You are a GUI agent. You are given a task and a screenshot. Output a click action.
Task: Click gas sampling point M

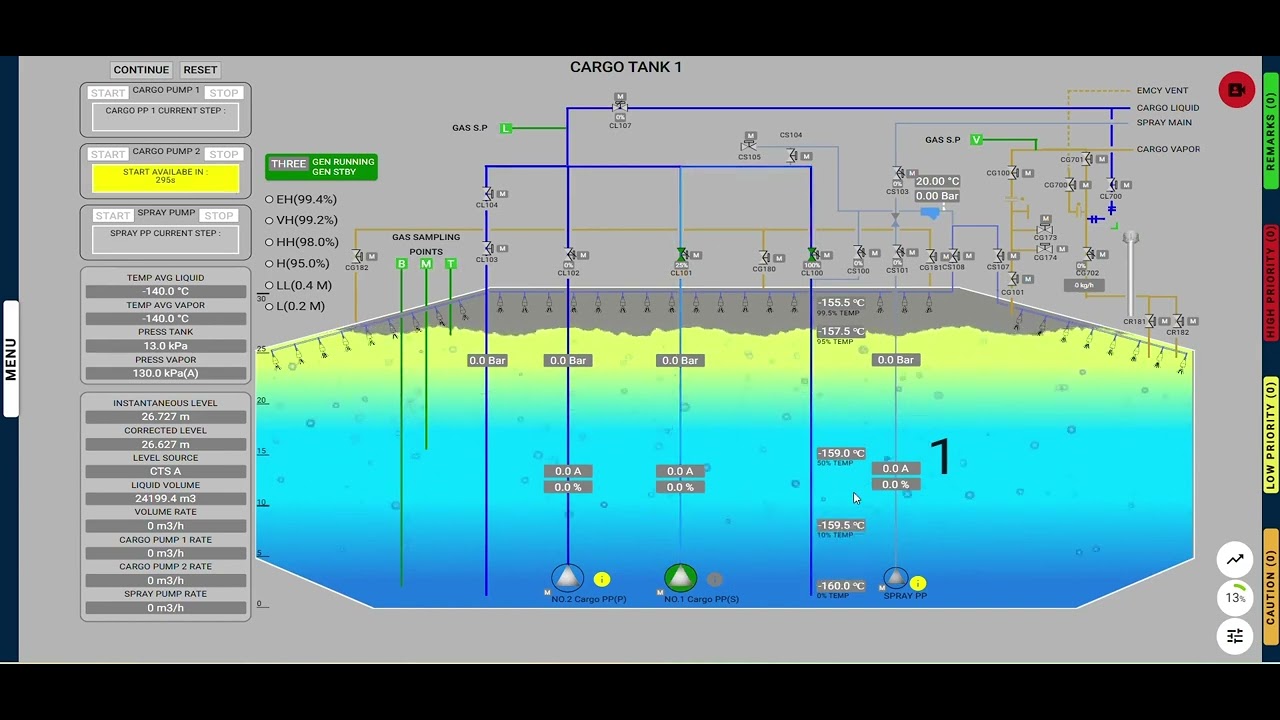click(x=426, y=264)
